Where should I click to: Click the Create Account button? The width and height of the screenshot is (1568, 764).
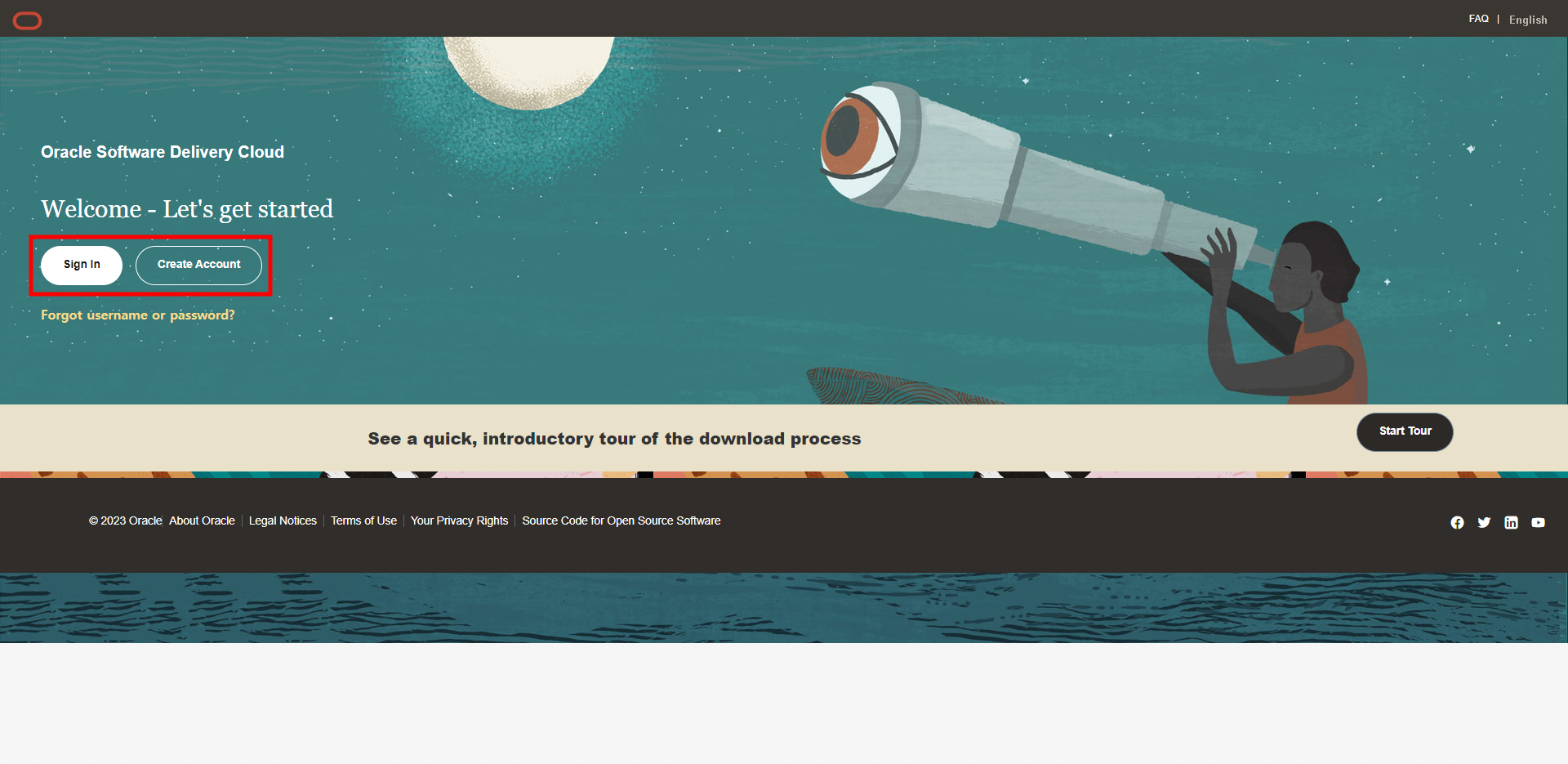(198, 265)
